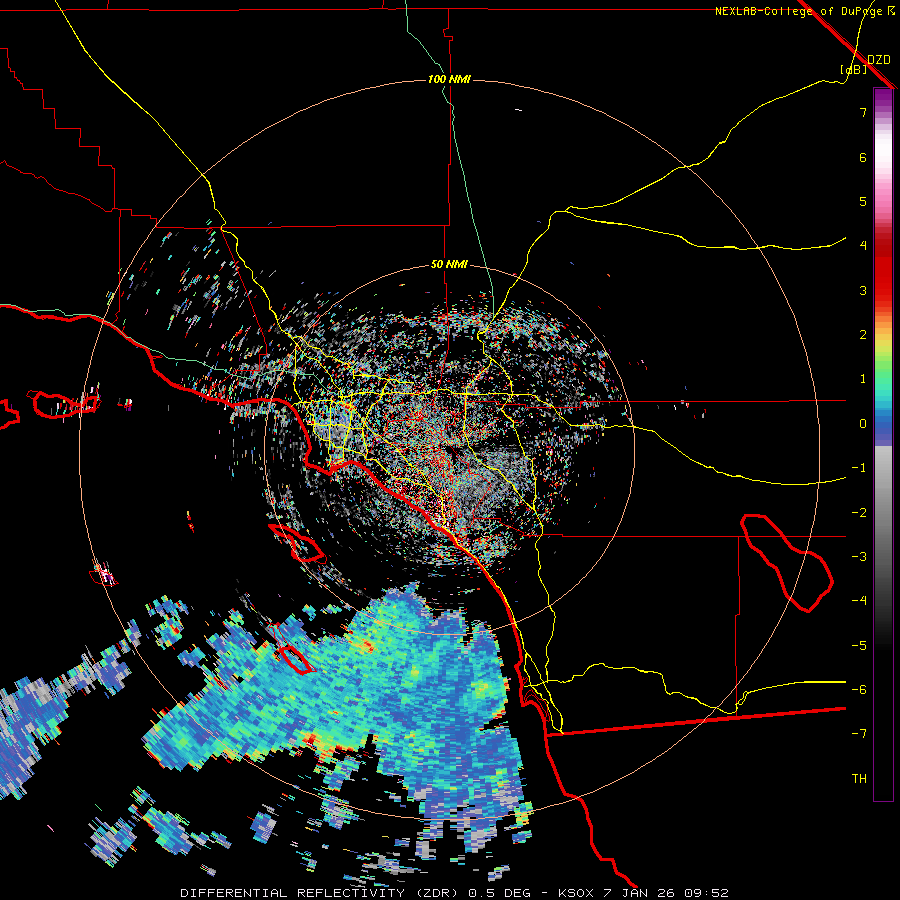Click the Differential Reflectivity caption at bottom
Viewport: 900px width, 900px height.
(x=454, y=893)
